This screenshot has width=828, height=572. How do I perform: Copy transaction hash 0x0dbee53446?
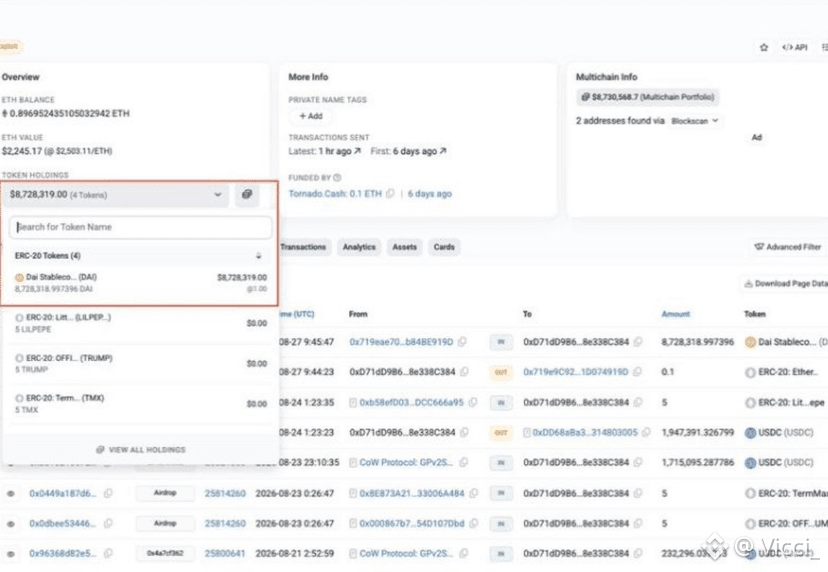pyautogui.click(x=108, y=524)
